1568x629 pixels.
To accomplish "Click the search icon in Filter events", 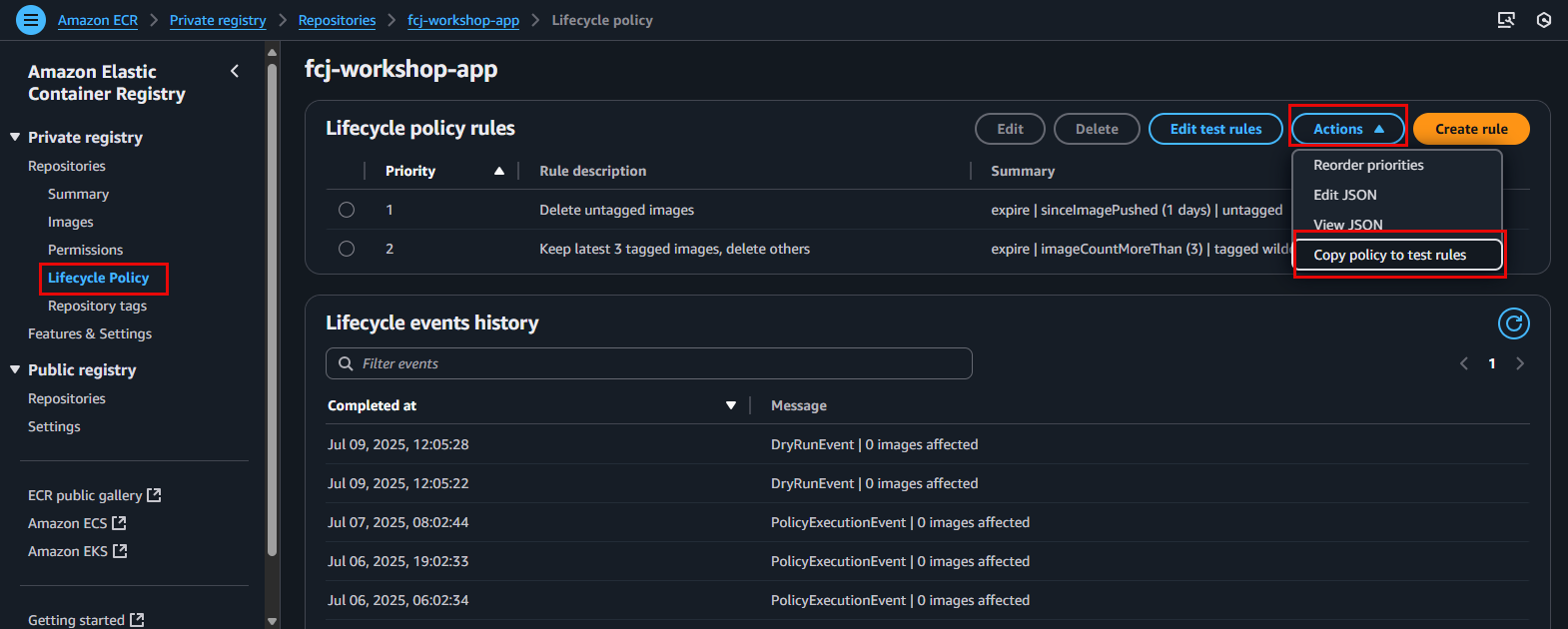I will point(346,363).
